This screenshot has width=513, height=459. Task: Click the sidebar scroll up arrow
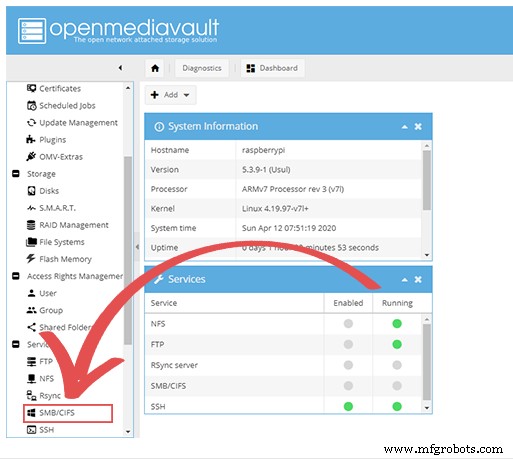128,88
